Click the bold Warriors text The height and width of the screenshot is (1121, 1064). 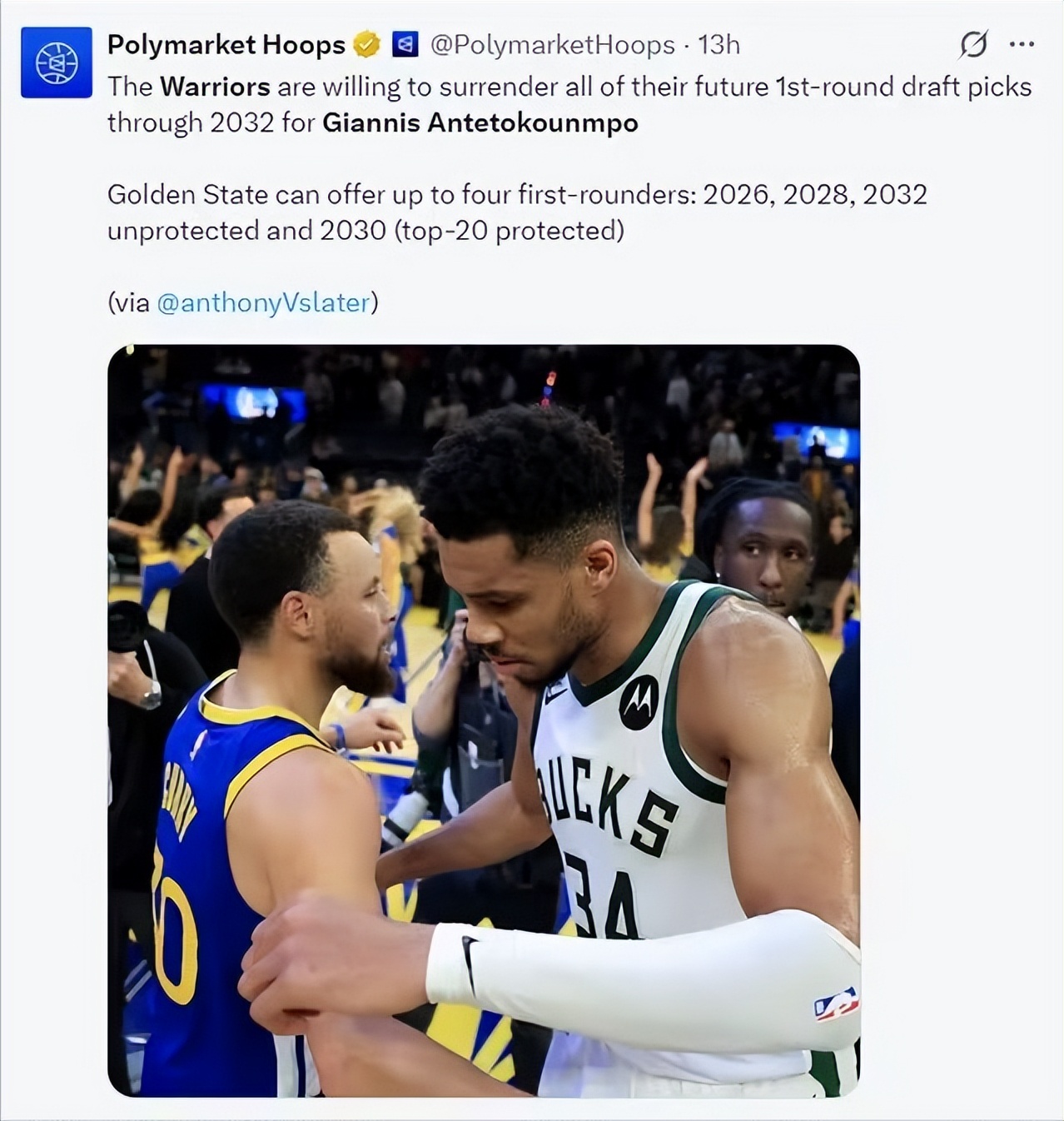point(215,87)
